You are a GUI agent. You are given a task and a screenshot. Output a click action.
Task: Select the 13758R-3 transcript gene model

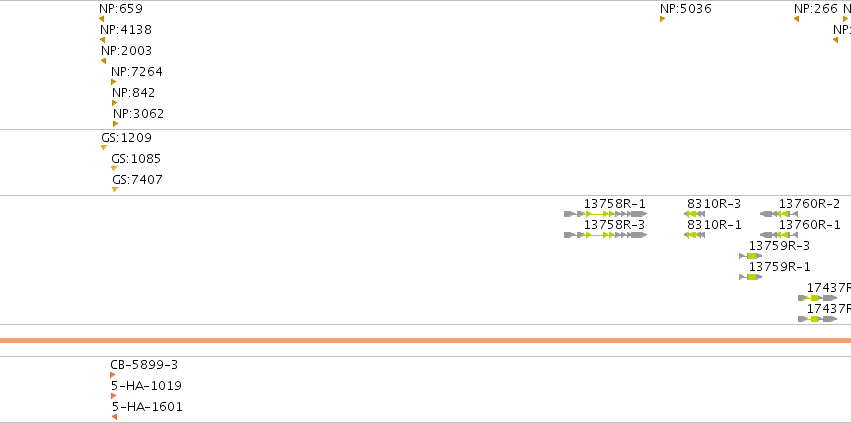pyautogui.click(x=606, y=235)
